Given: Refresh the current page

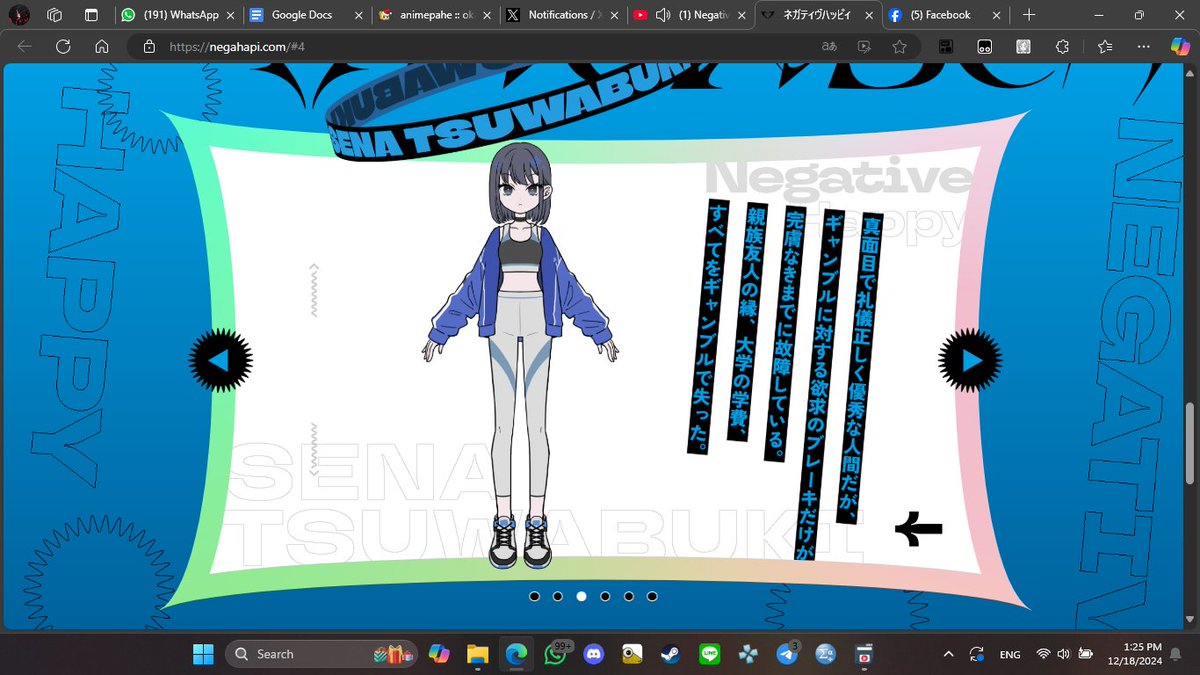Looking at the screenshot, I should 63,46.
